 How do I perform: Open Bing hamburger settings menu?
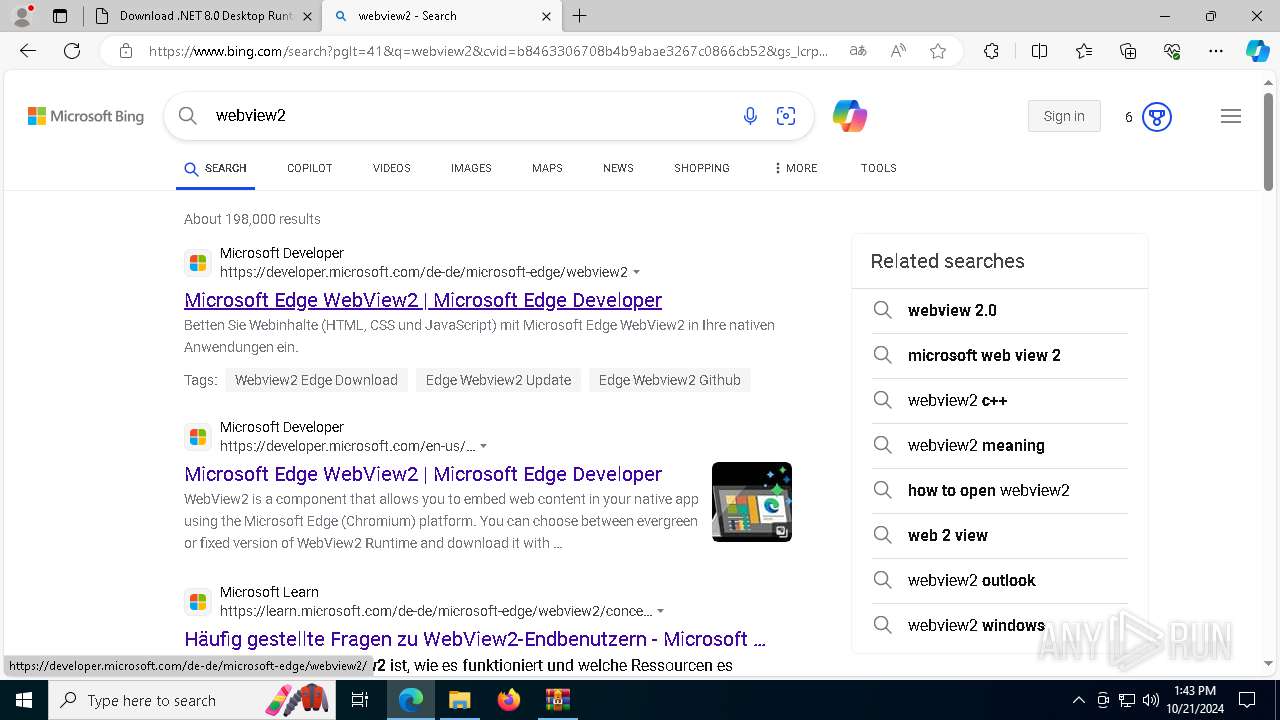pos(1231,117)
